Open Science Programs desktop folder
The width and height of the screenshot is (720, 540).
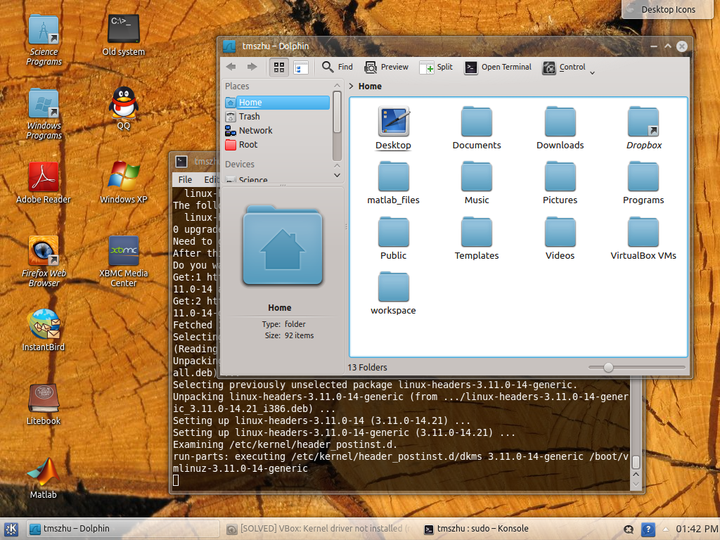pos(44,40)
